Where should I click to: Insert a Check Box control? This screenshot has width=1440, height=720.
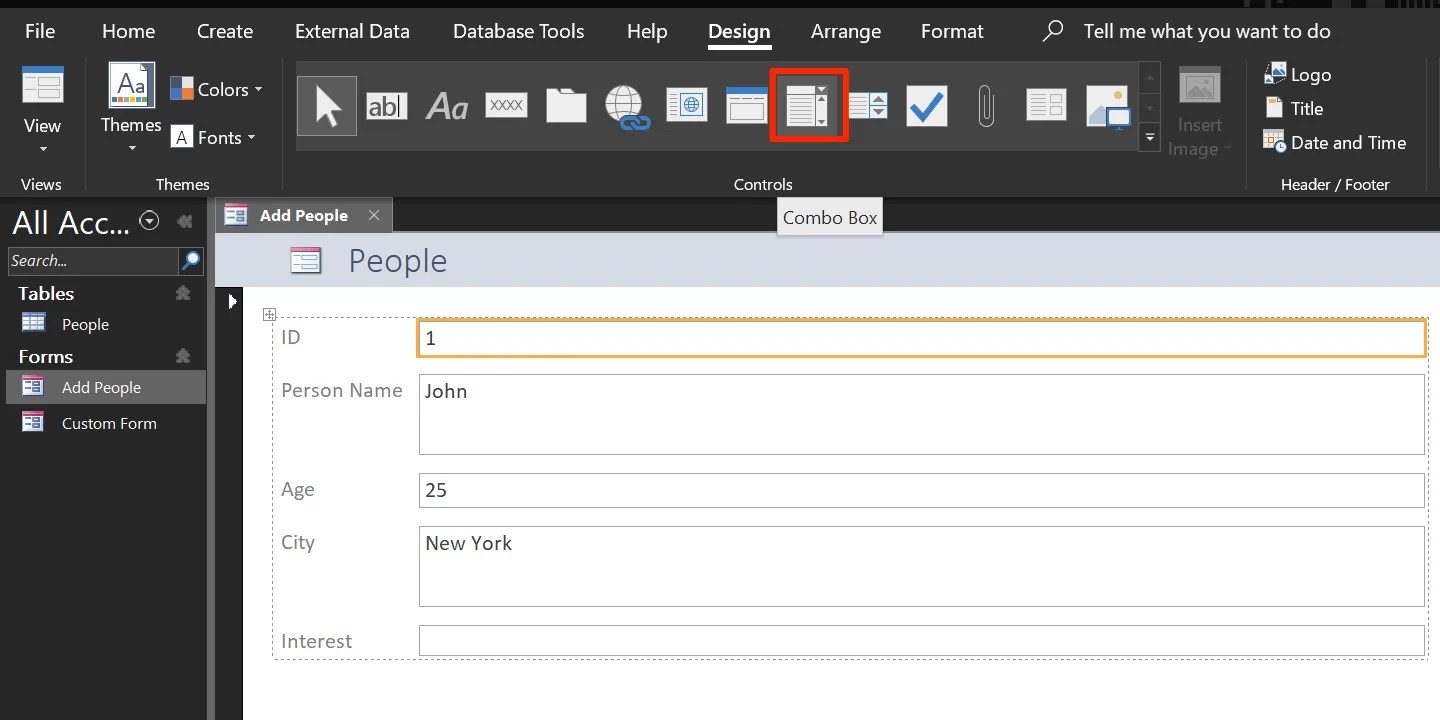coord(926,105)
